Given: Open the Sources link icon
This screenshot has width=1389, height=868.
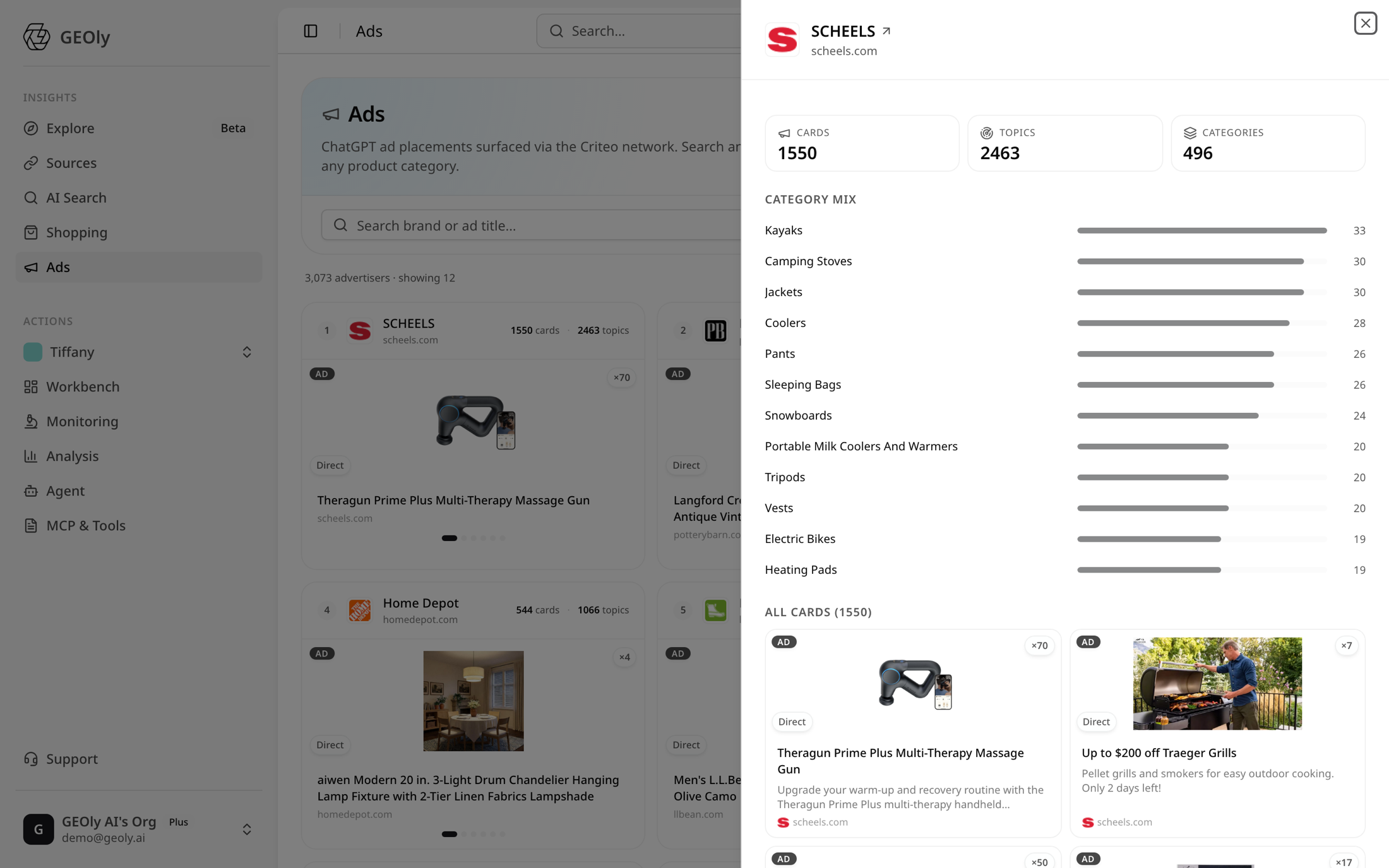Looking at the screenshot, I should click(x=31, y=163).
